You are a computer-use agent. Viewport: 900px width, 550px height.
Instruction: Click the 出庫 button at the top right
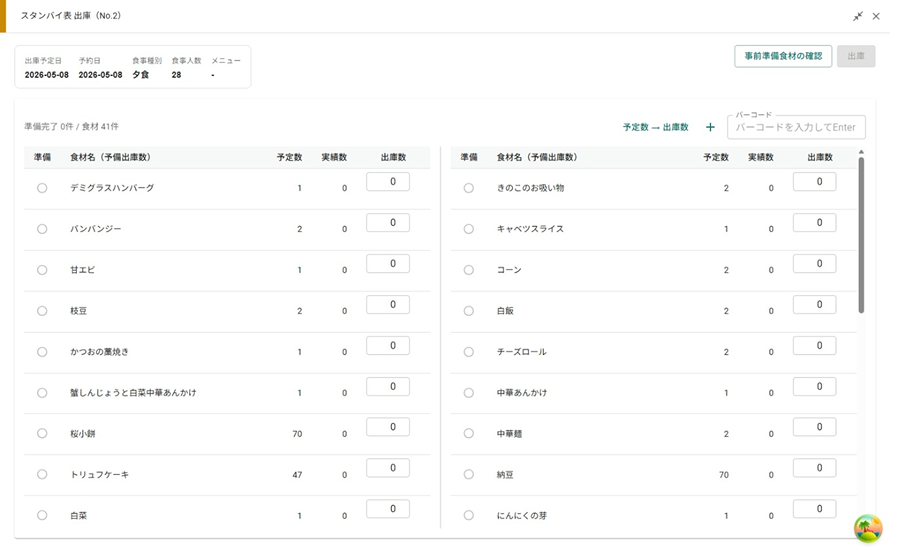[856, 56]
